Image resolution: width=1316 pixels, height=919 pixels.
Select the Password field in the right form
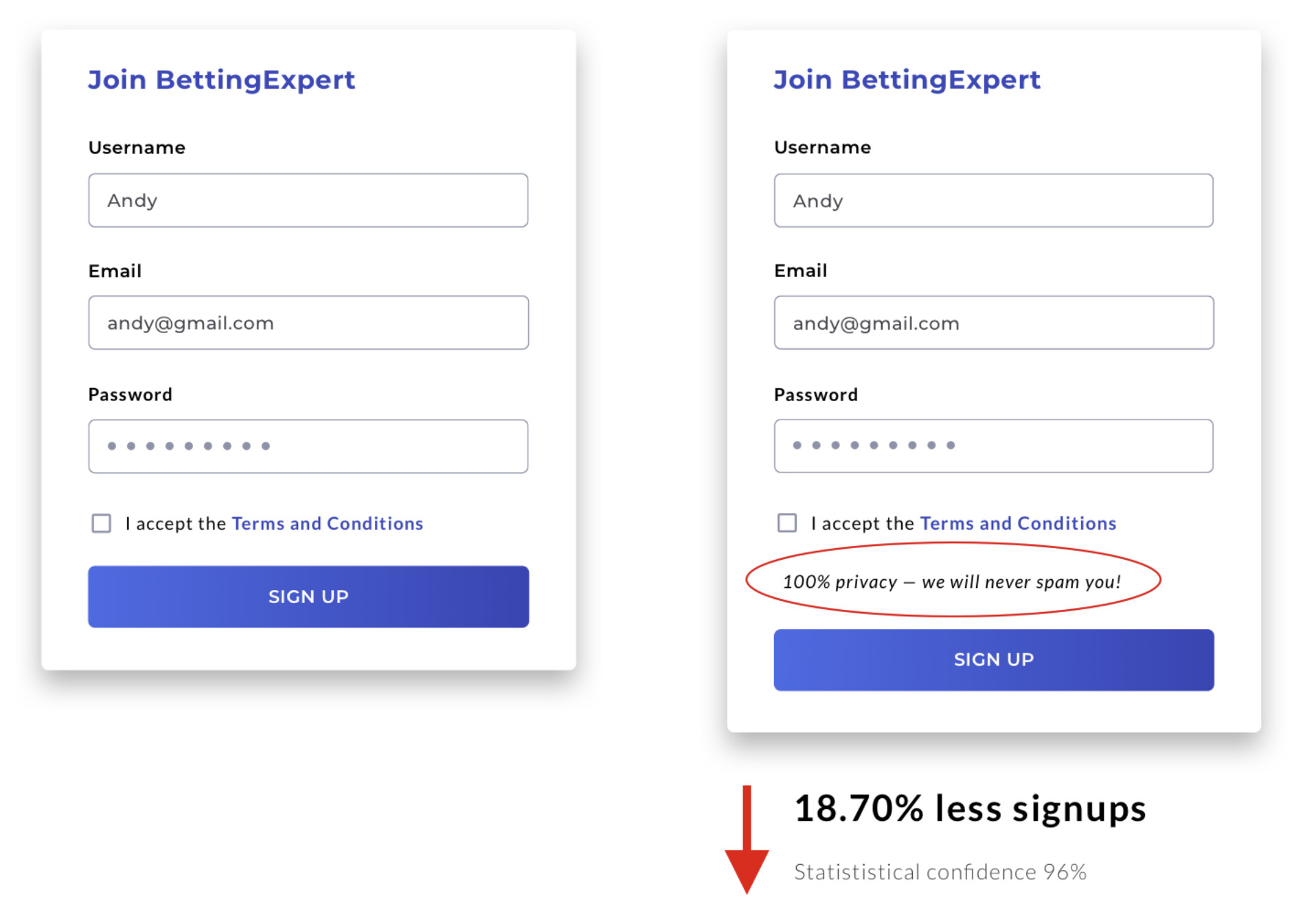(x=992, y=446)
